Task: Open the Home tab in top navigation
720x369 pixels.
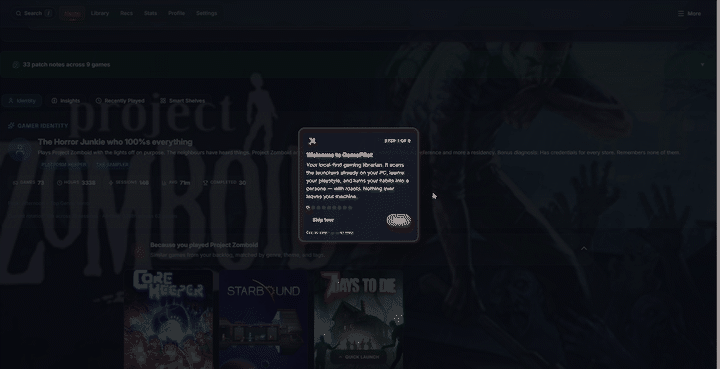Action: click(x=72, y=14)
